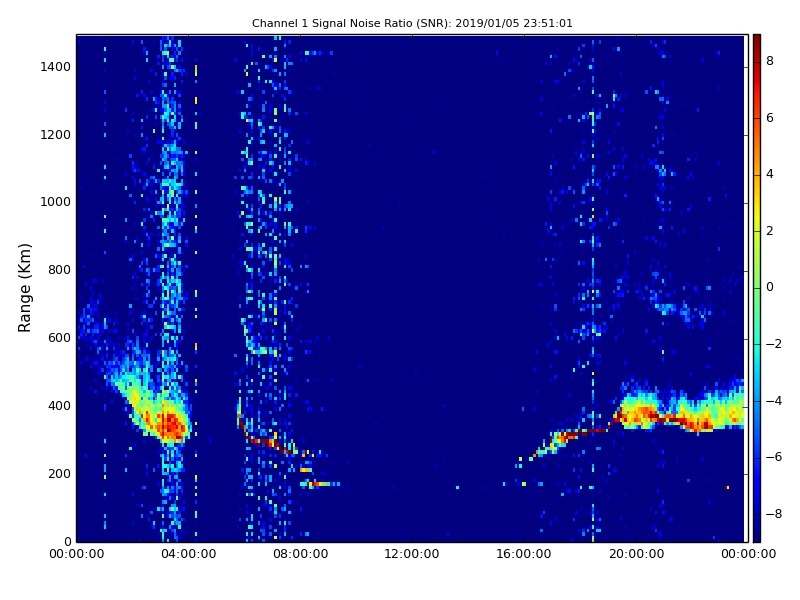Click the 800 tick label on range axis
The width and height of the screenshot is (800, 600).
pyautogui.click(x=59, y=270)
